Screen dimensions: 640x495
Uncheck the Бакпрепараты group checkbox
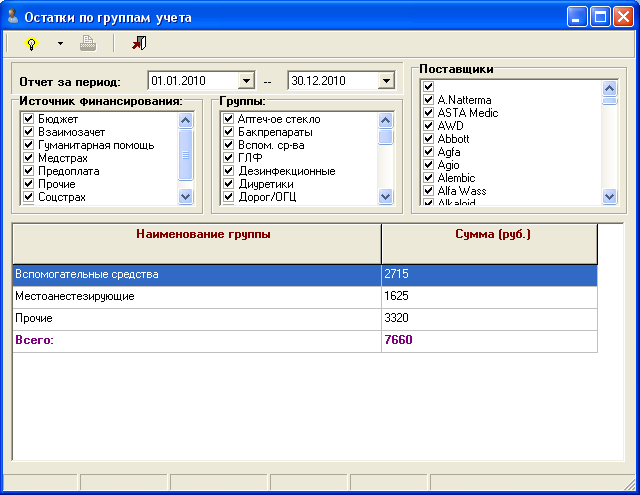pos(229,133)
